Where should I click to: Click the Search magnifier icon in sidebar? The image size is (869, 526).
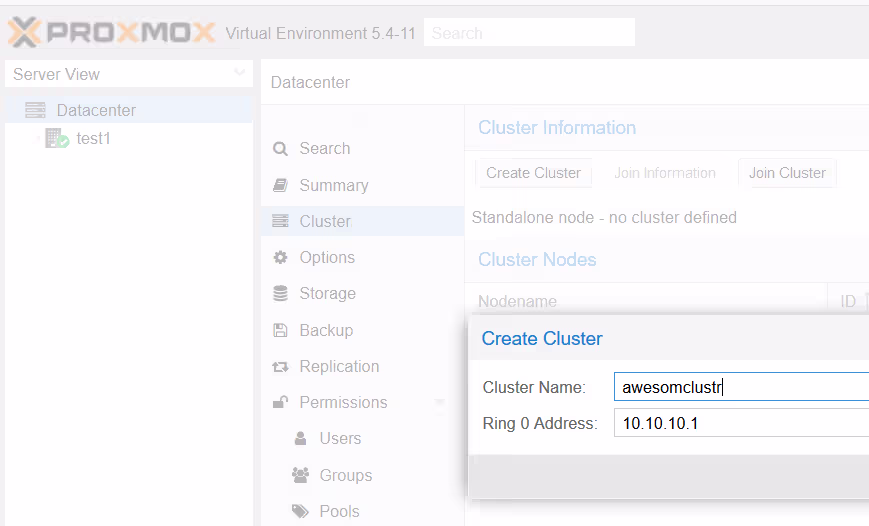[281, 149]
